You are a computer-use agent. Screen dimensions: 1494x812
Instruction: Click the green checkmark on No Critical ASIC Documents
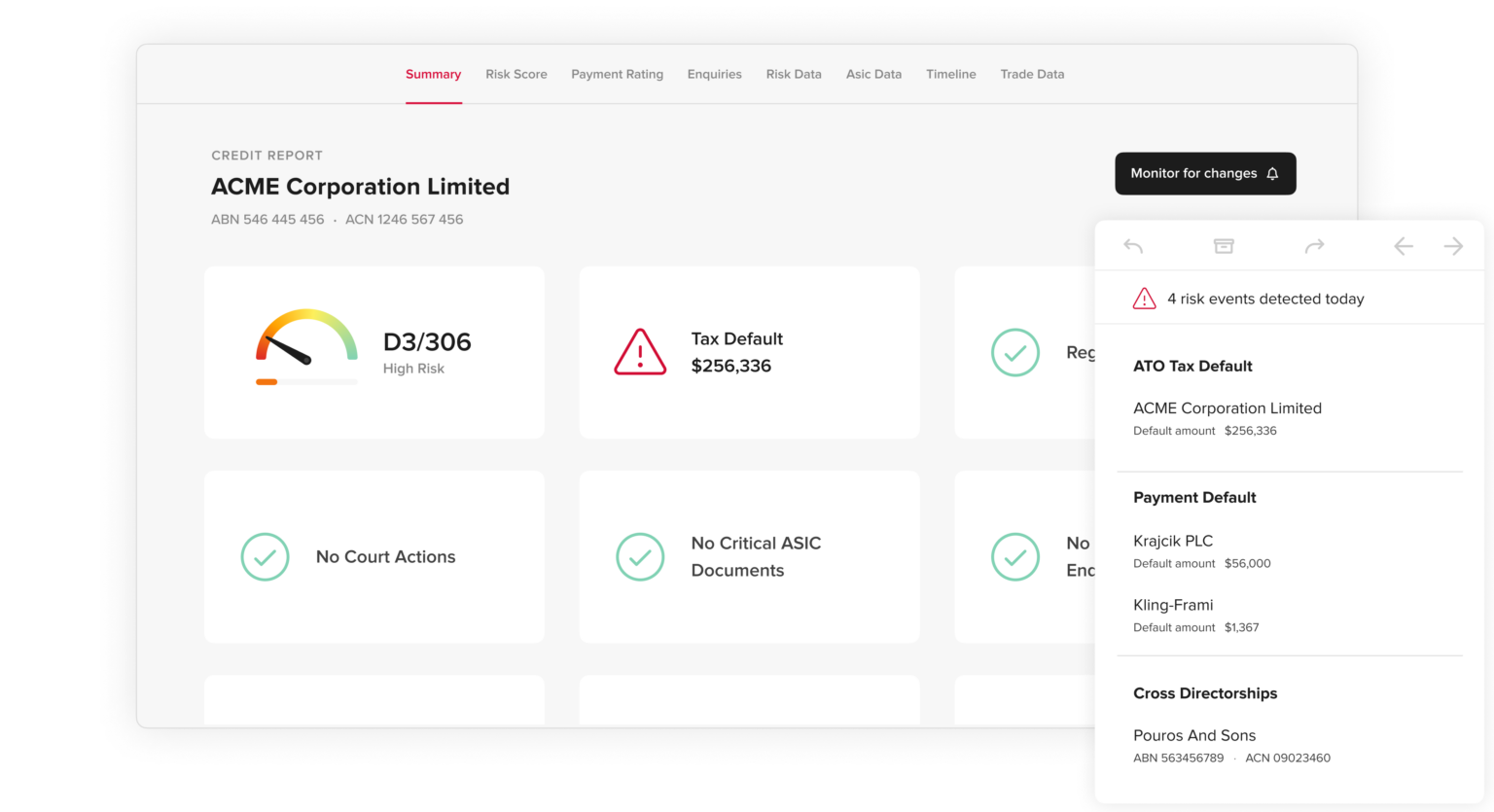[x=640, y=556]
